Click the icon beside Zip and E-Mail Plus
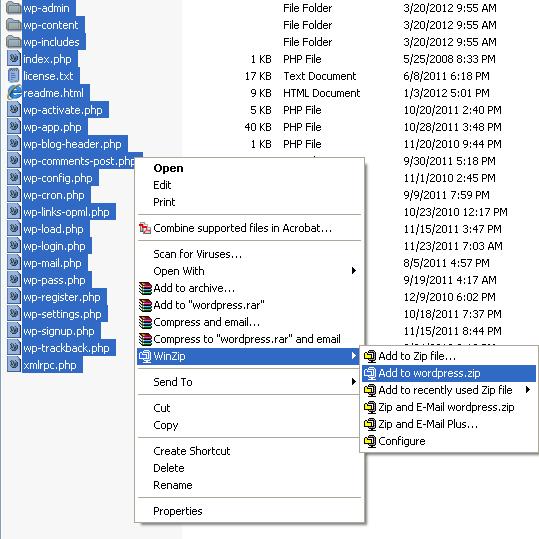Viewport: 539px width, 539px height. click(x=370, y=424)
